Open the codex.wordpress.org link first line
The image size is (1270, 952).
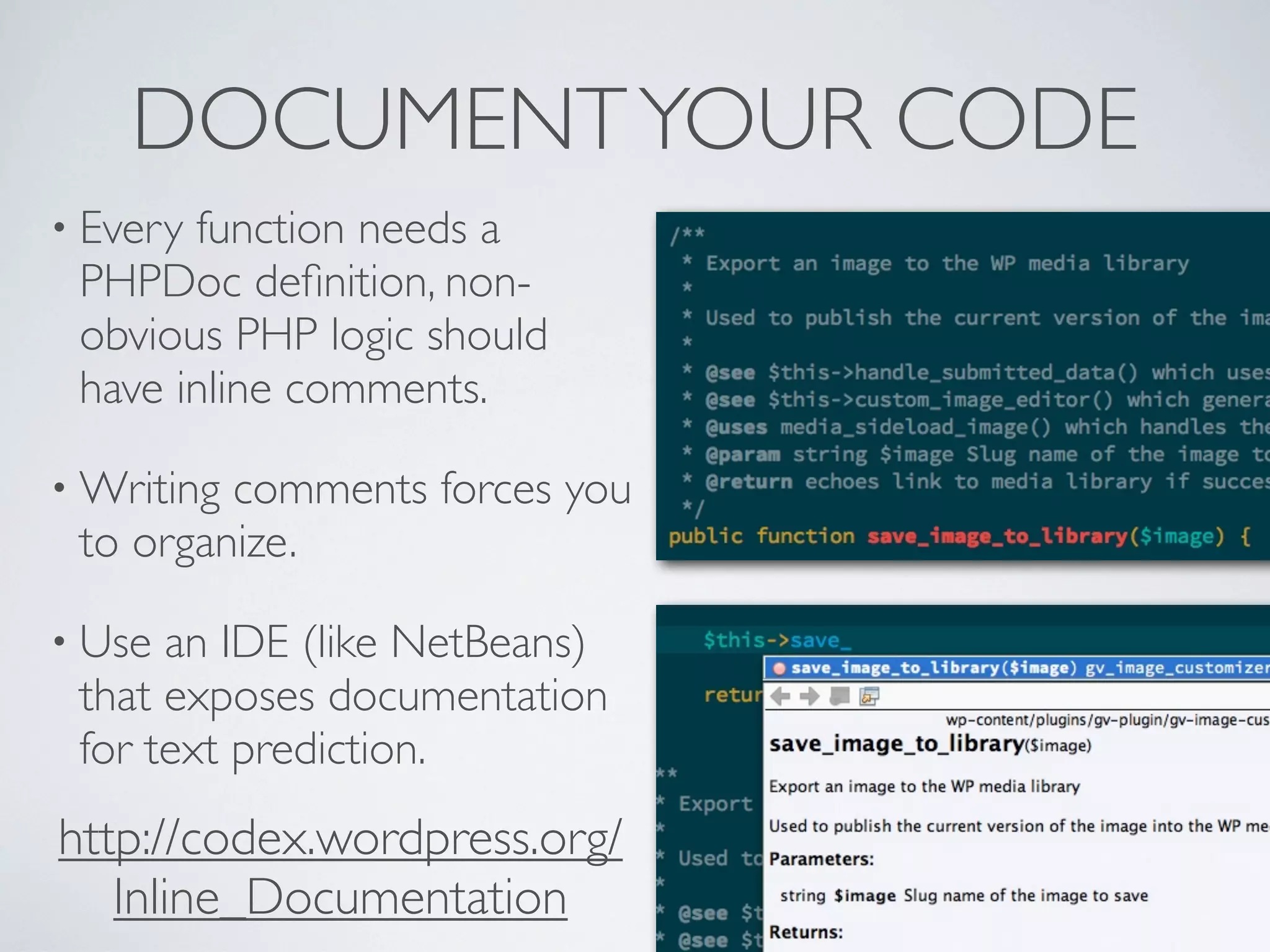[340, 838]
